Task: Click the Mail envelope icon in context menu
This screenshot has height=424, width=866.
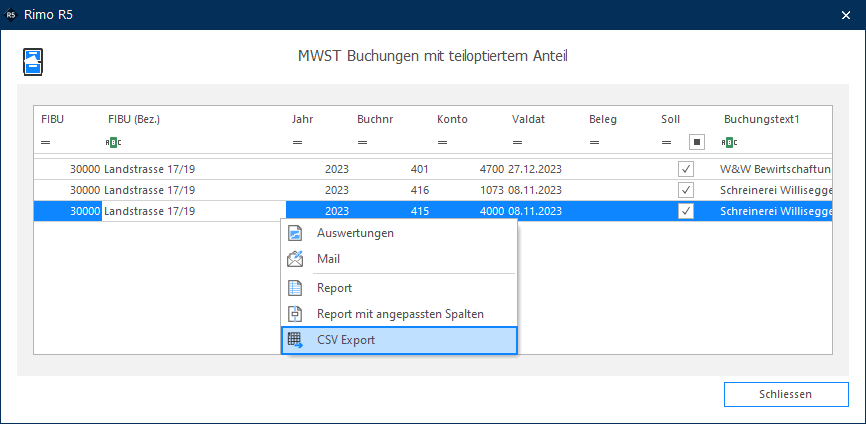Action: click(x=295, y=258)
